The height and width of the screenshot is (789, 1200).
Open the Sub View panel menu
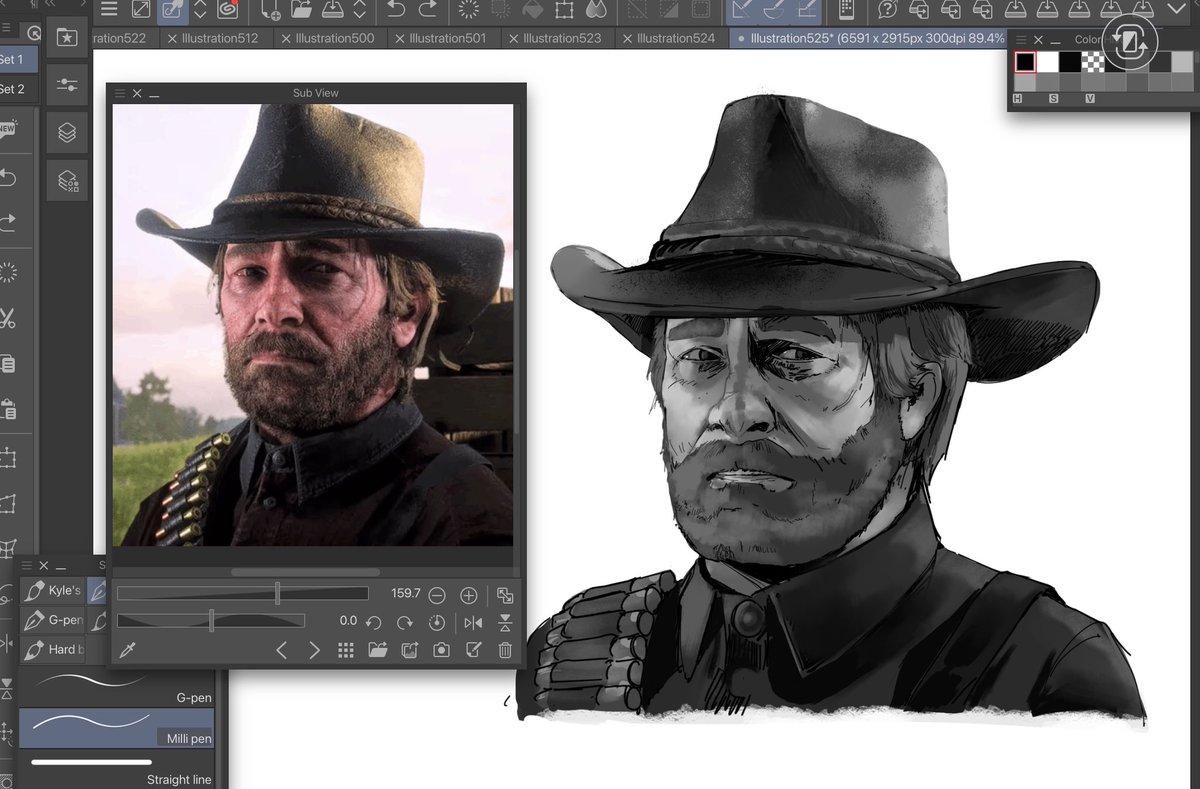[119, 93]
